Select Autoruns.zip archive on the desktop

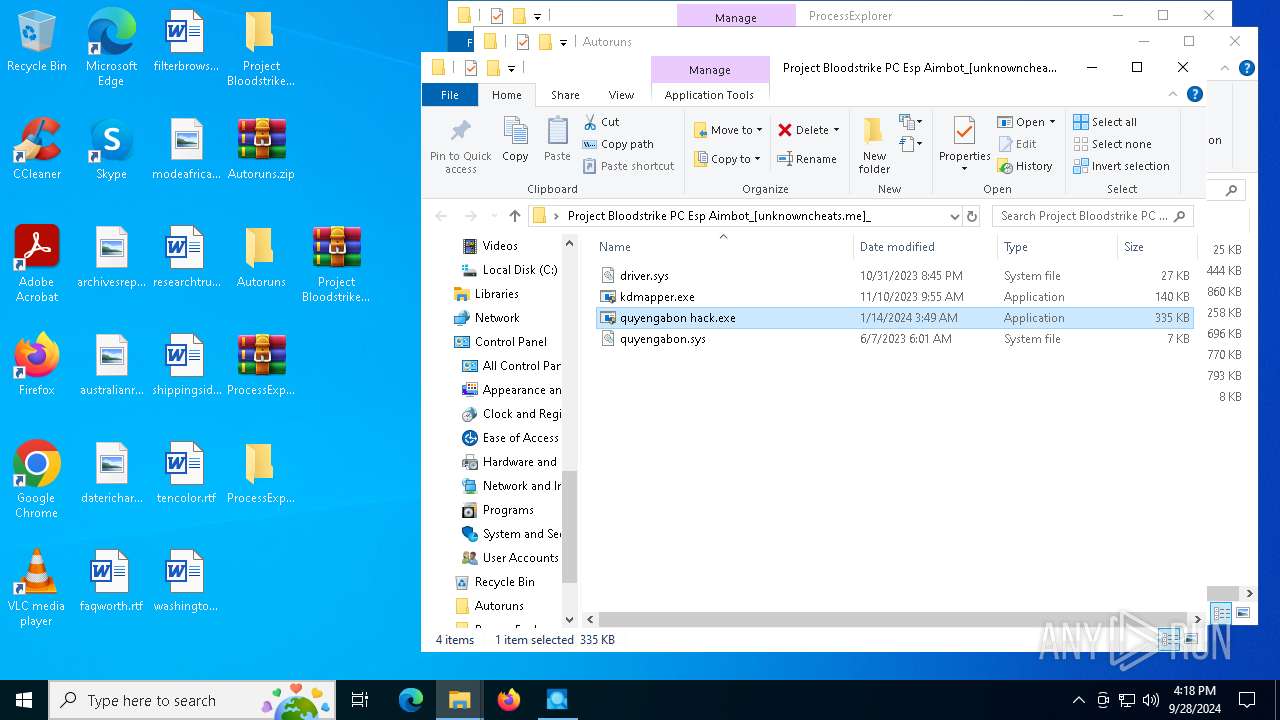tap(261, 150)
